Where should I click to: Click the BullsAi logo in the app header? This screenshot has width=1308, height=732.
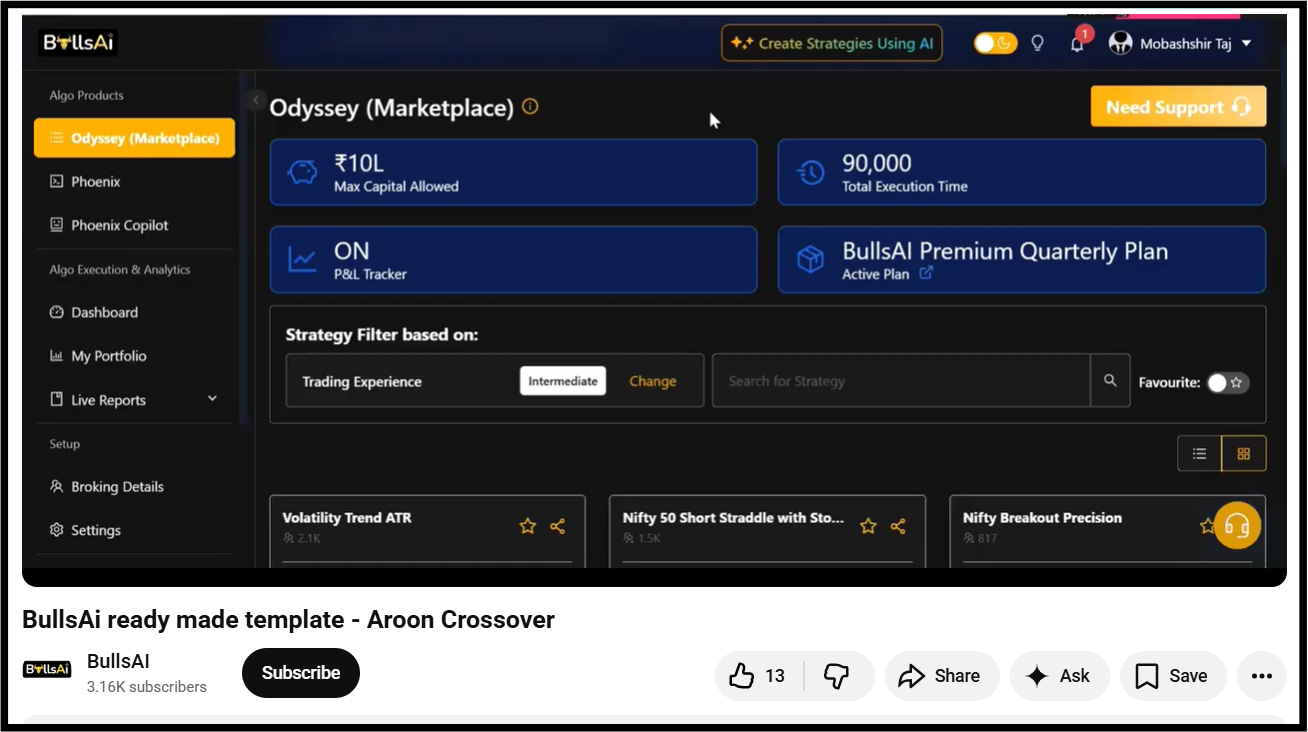79,43
